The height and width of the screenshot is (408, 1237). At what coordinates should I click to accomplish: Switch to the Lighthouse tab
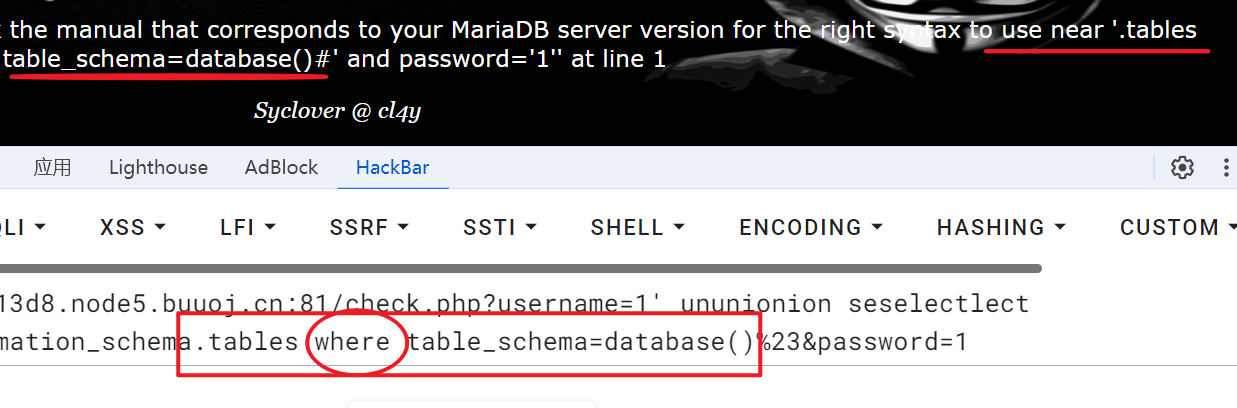point(158,168)
